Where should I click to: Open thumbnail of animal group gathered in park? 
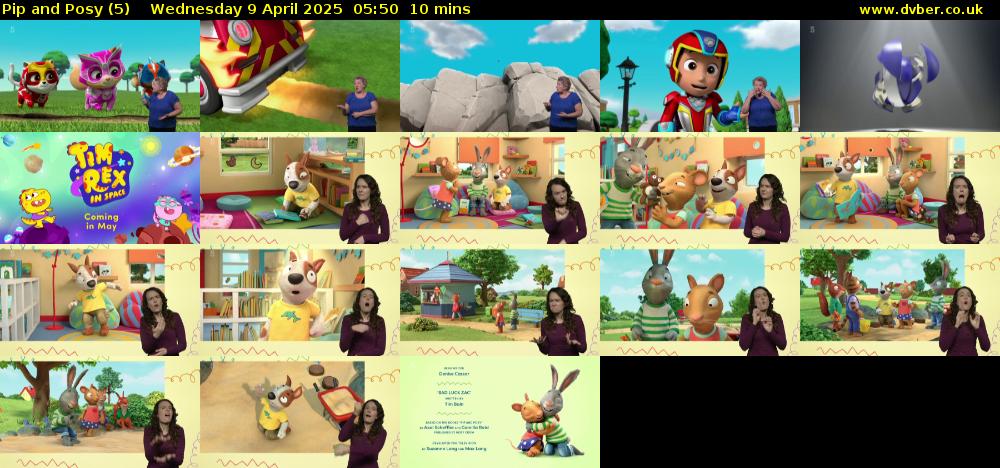tap(900, 300)
